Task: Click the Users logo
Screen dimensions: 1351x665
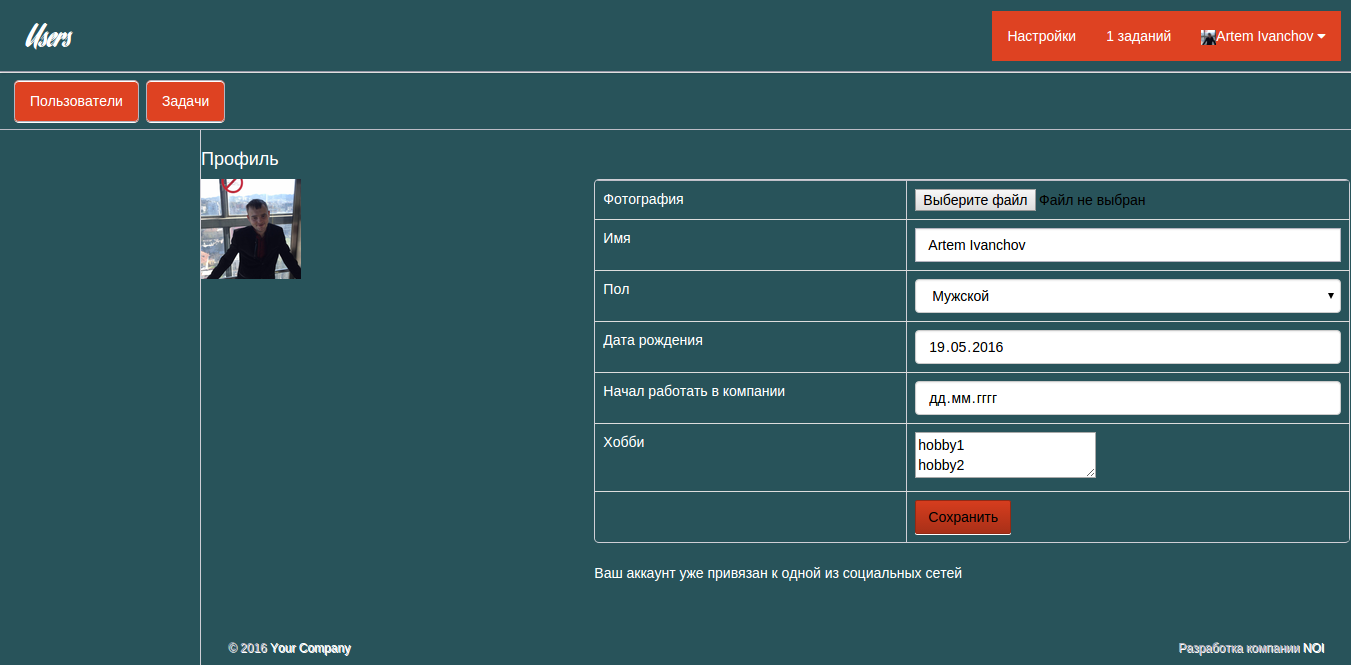Action: click(49, 37)
